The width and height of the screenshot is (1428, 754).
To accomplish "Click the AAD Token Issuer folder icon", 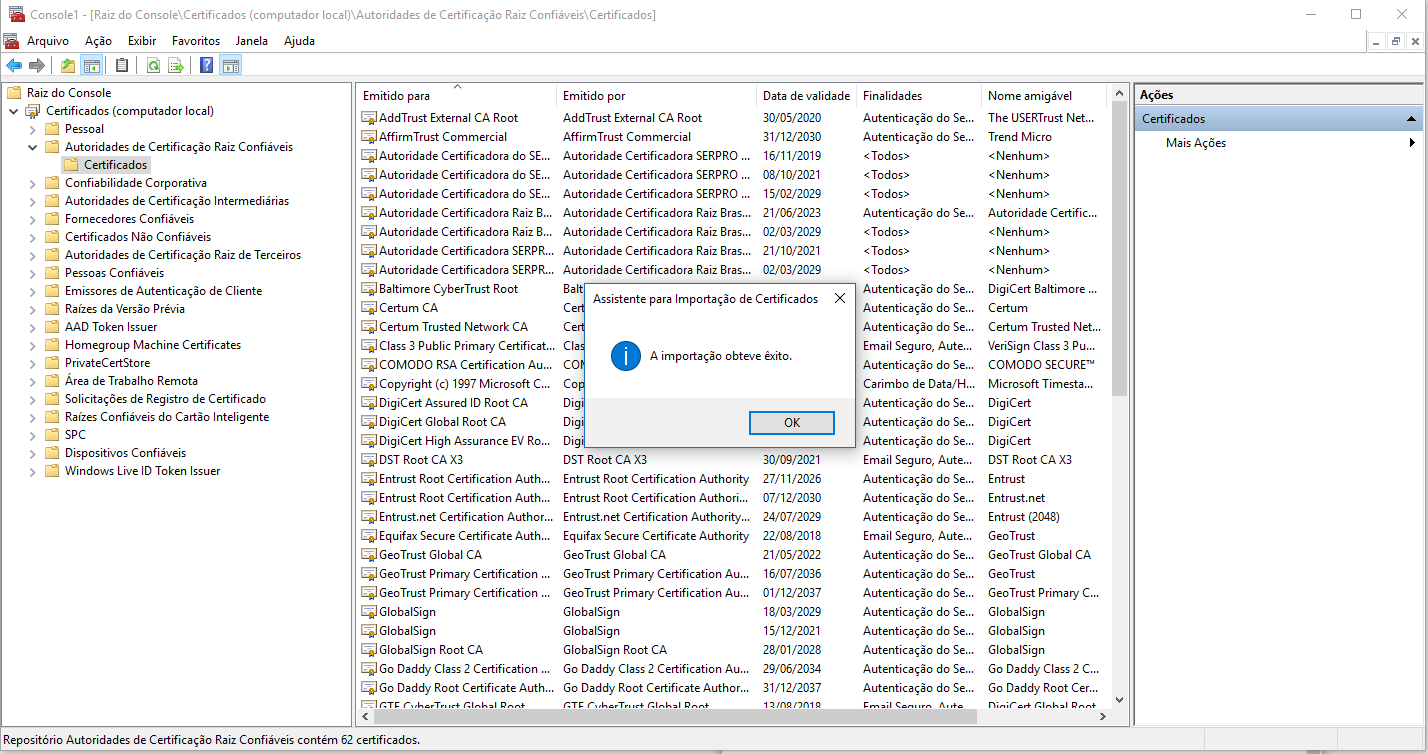I will (x=52, y=327).
